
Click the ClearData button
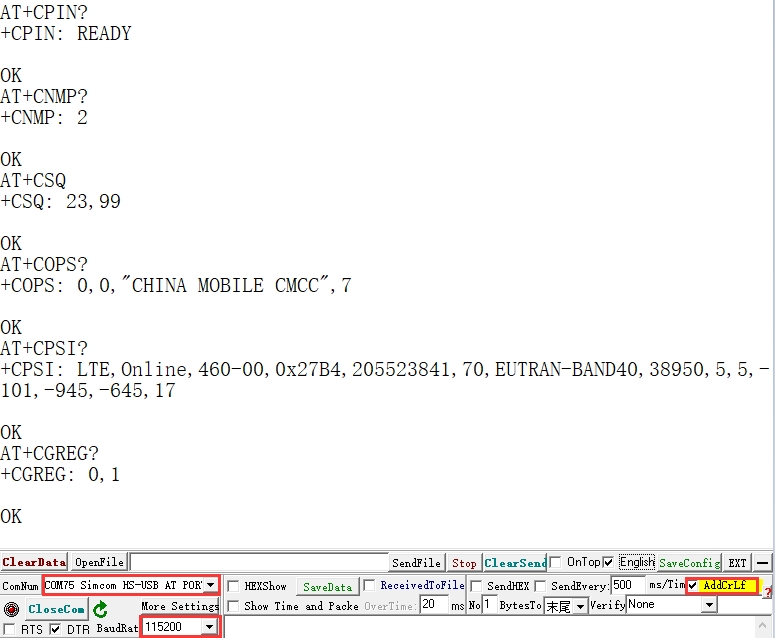(34, 563)
